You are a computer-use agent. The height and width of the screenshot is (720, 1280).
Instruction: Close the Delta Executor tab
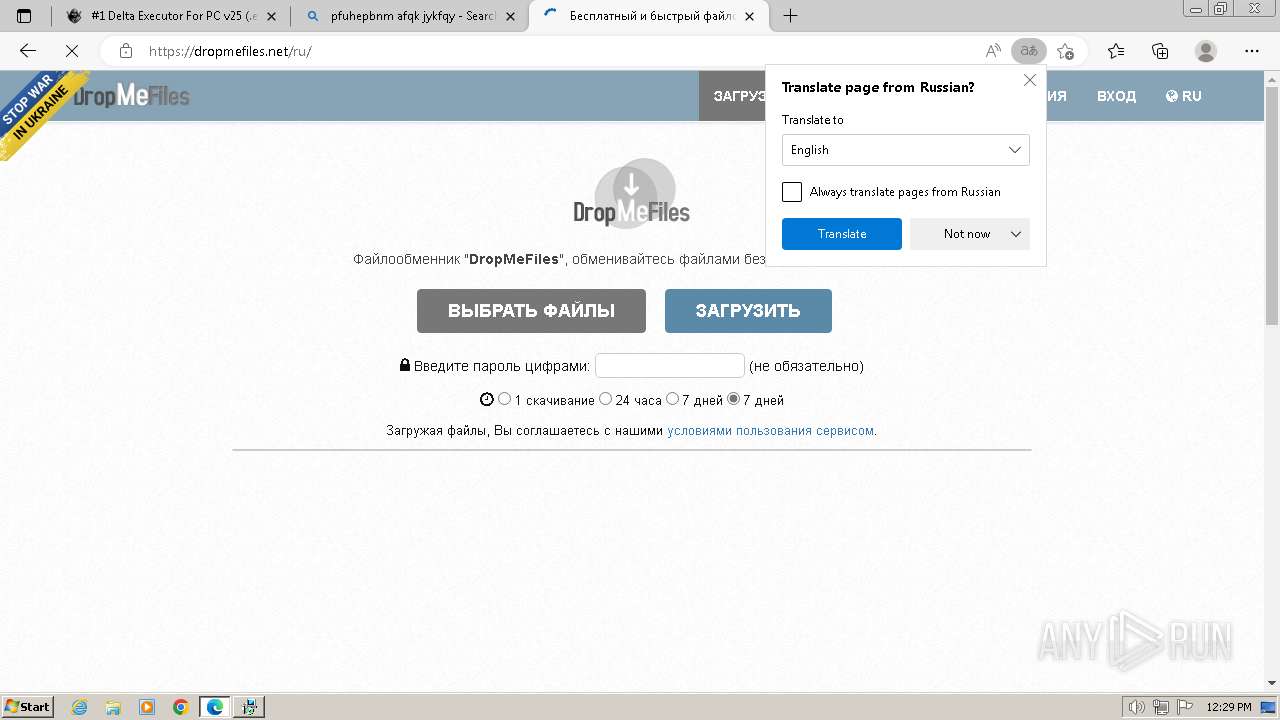[271, 16]
